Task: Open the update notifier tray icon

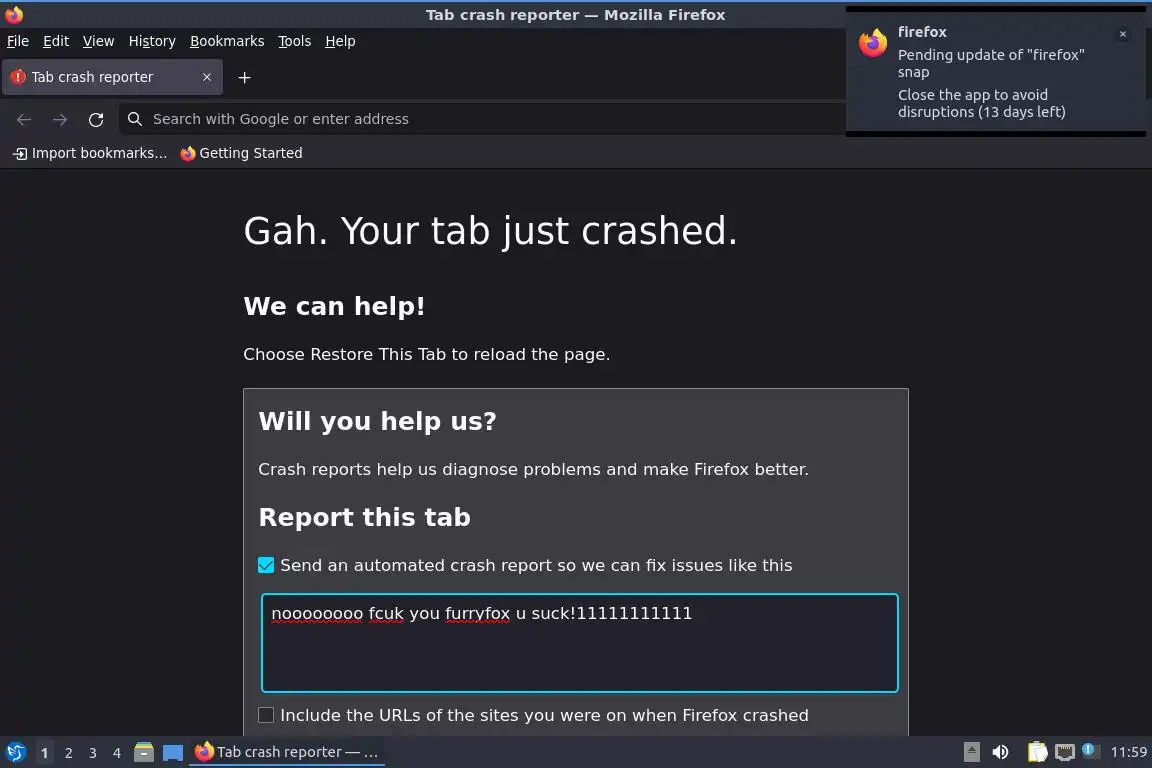Action: click(1090, 750)
